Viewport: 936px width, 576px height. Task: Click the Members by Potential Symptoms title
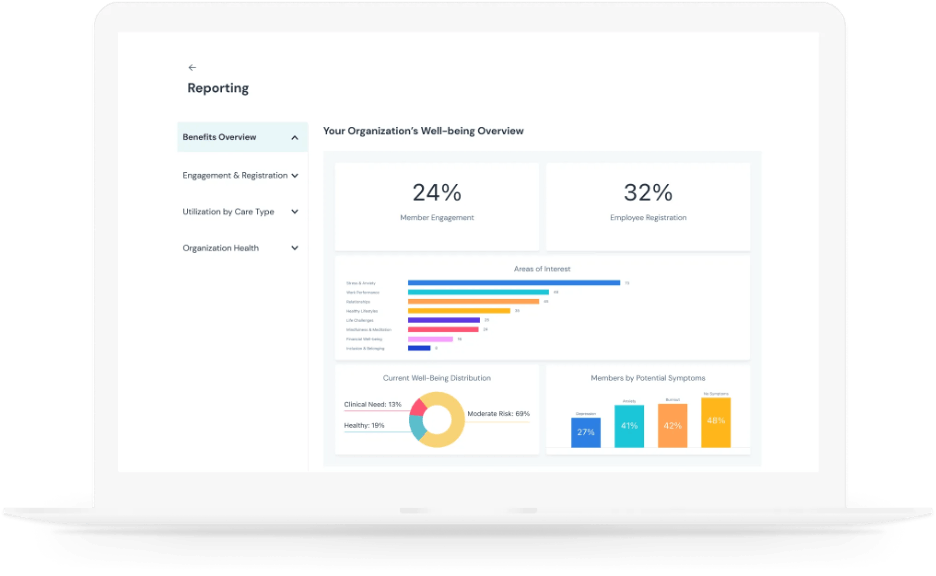648,378
